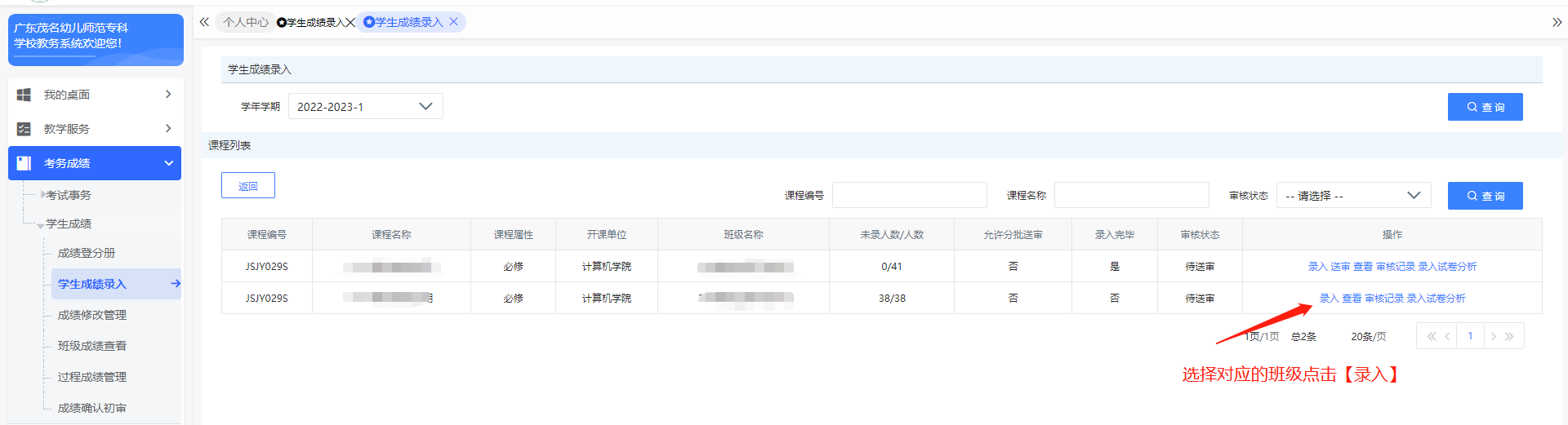Click the 教学服务 checklist icon

coord(24,129)
